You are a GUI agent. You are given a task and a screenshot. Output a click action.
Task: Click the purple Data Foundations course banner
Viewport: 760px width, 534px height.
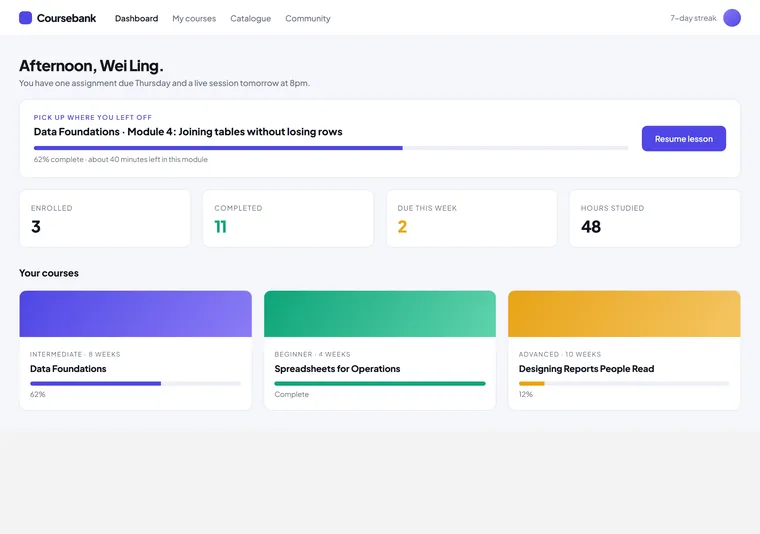pos(135,314)
